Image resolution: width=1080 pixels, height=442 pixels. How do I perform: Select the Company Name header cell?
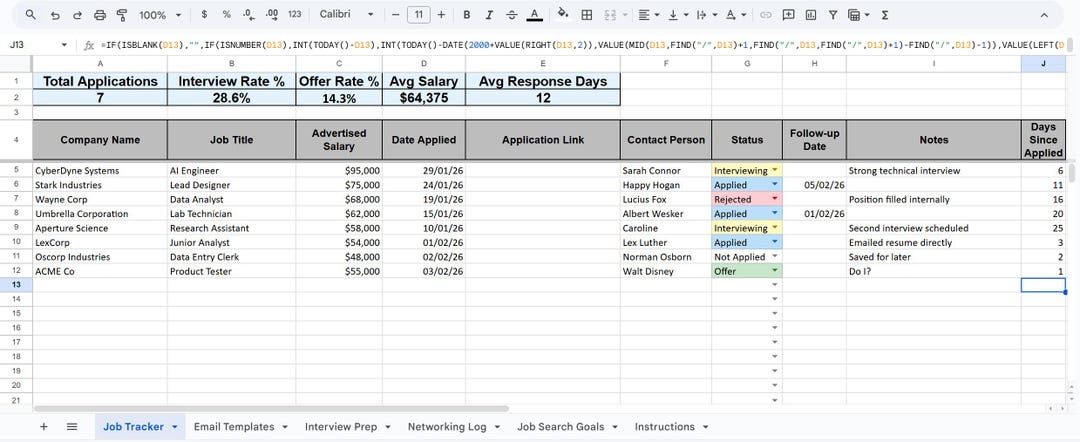click(x=100, y=140)
